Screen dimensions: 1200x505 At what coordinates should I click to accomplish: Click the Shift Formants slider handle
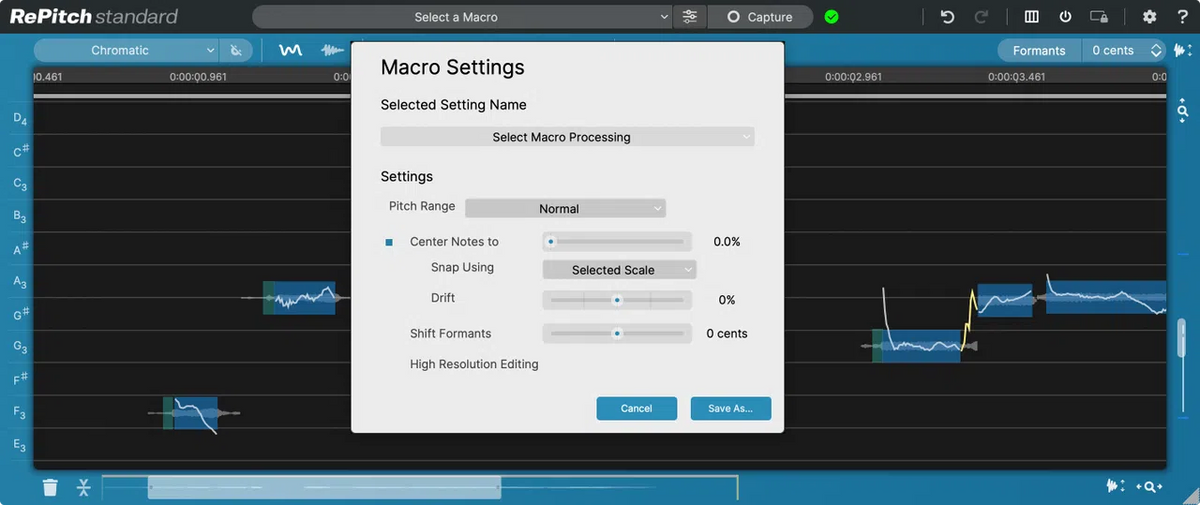pyautogui.click(x=617, y=333)
